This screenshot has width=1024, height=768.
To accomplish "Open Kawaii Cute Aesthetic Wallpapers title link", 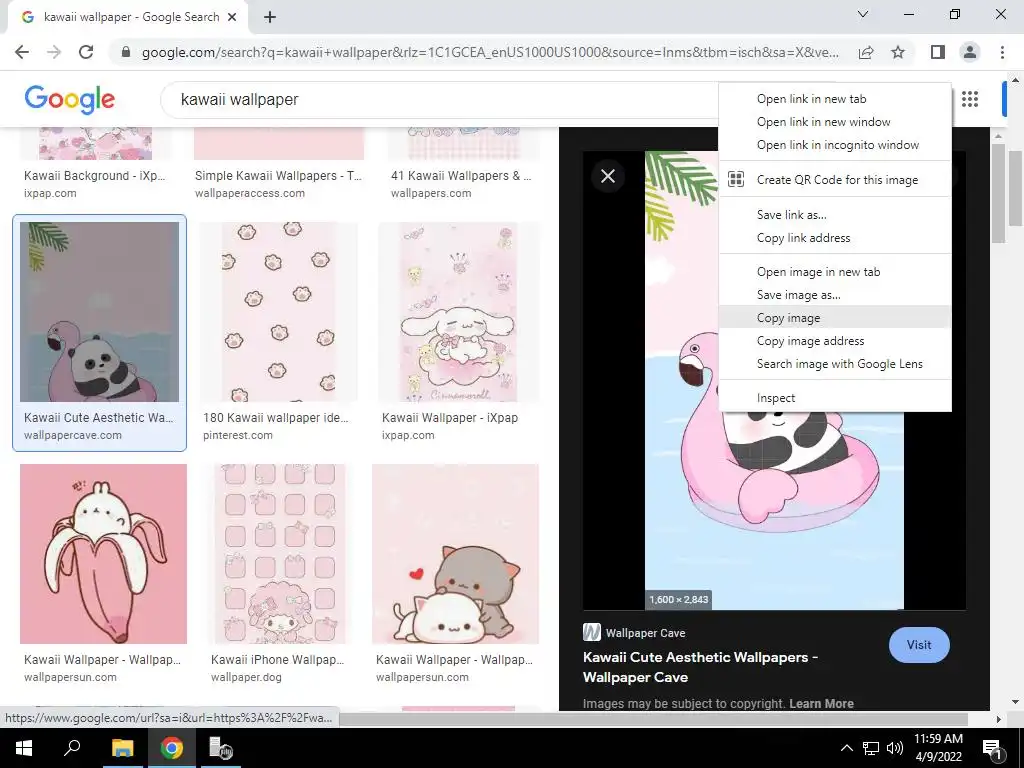I will point(700,667).
